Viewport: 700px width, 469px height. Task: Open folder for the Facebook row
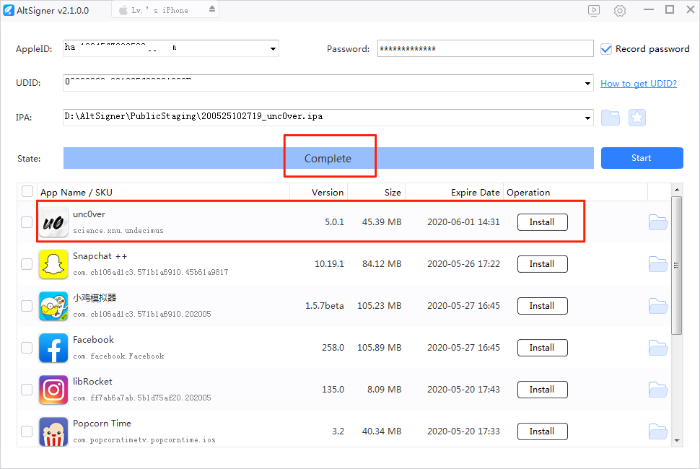tap(658, 348)
